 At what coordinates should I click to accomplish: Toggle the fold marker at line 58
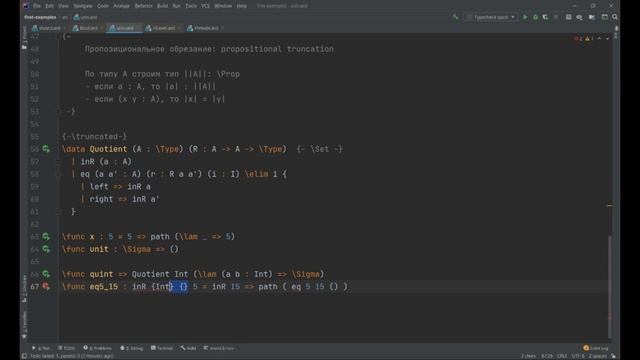click(x=58, y=174)
